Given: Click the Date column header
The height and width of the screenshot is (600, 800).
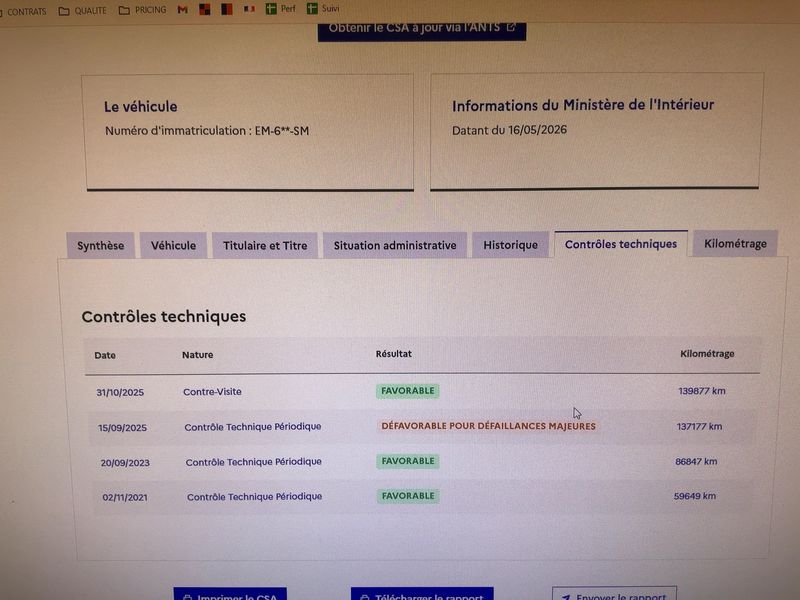Looking at the screenshot, I should pos(105,356).
